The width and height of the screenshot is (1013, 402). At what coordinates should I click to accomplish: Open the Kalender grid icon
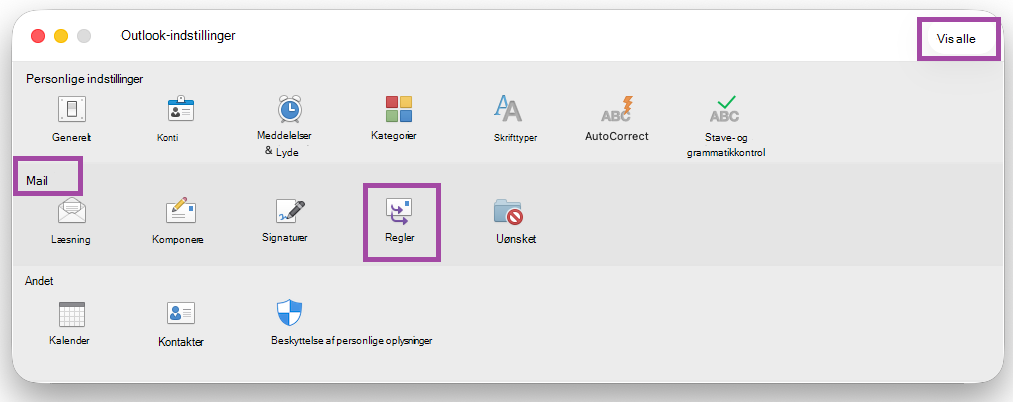(72, 314)
